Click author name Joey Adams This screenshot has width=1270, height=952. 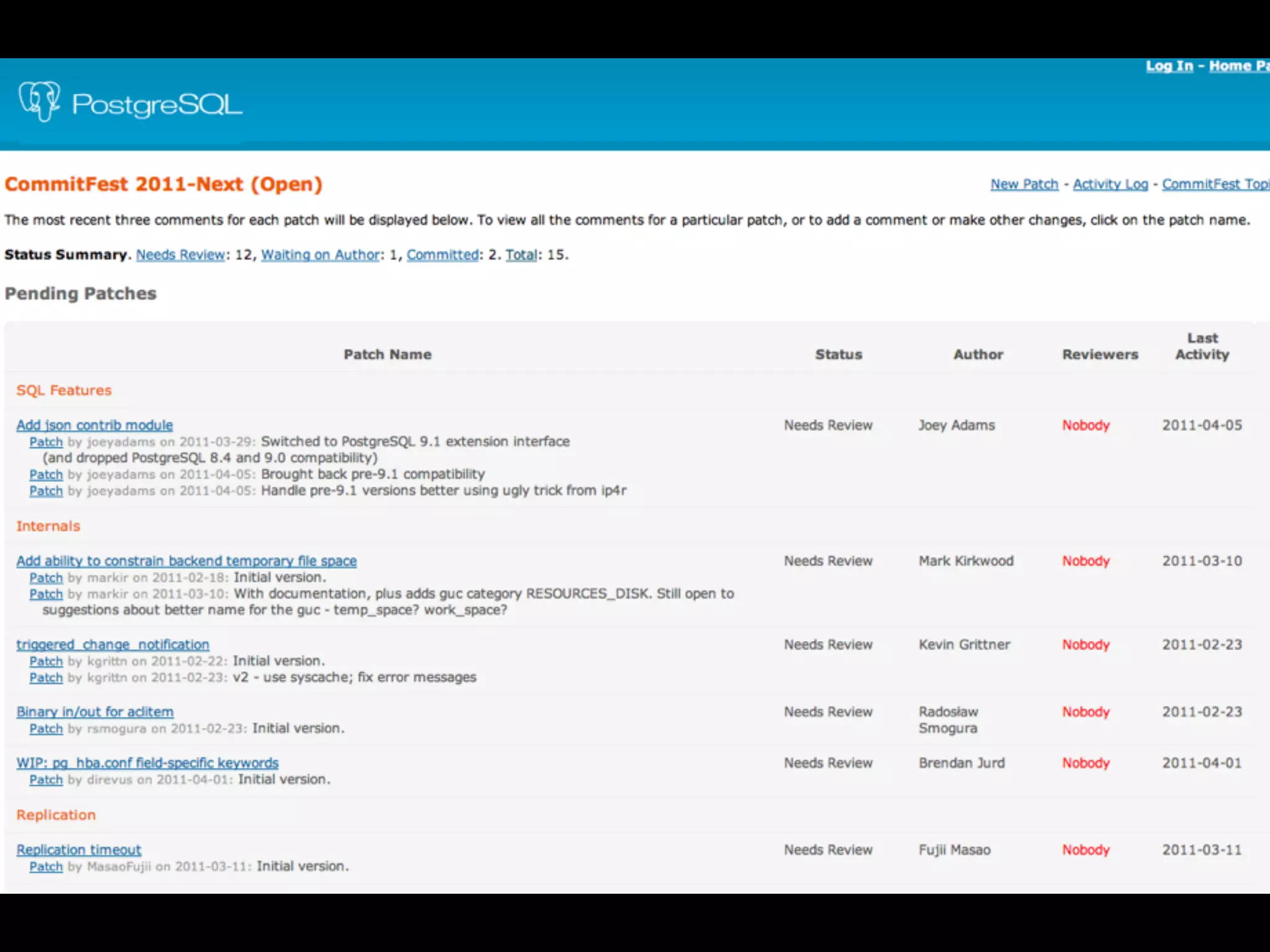(956, 425)
